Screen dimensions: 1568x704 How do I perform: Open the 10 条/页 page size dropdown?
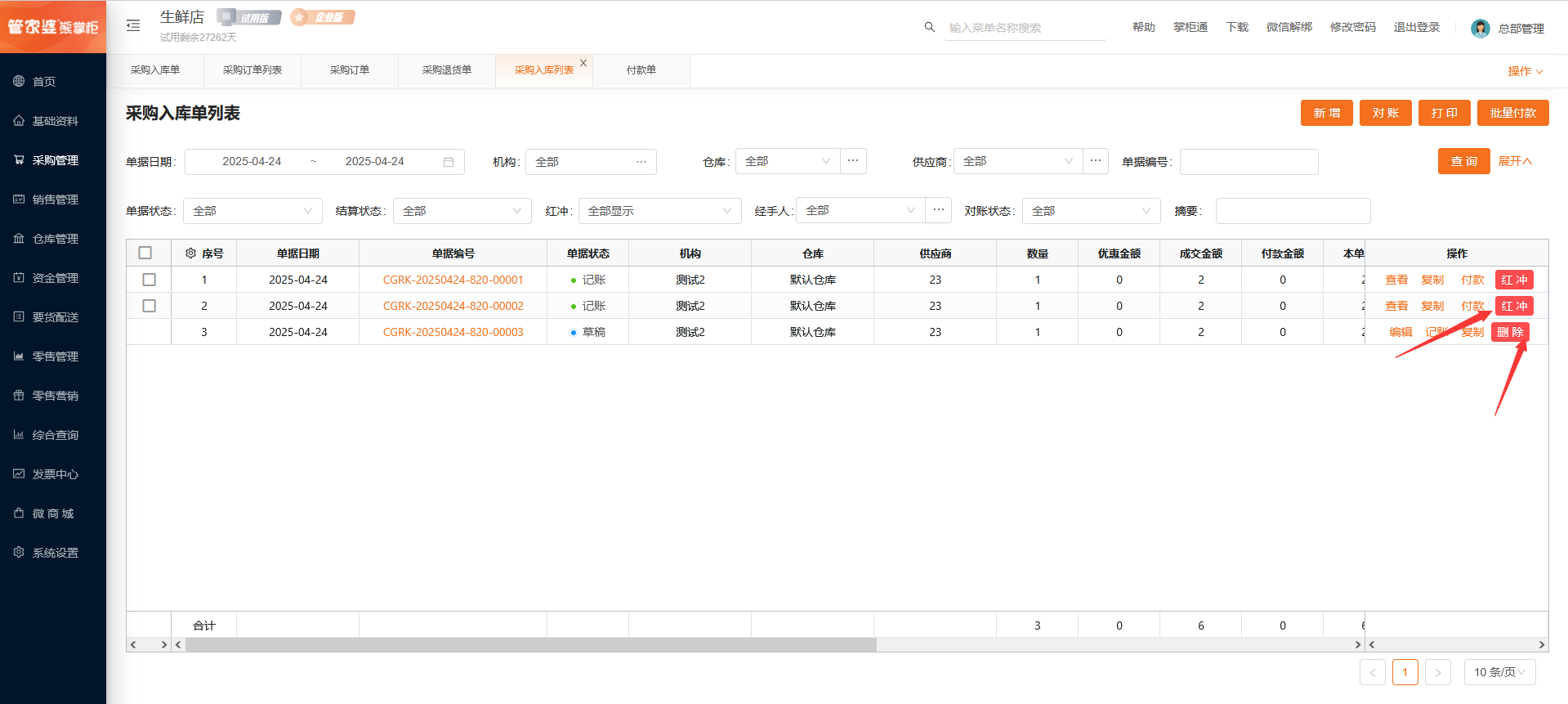[1499, 672]
